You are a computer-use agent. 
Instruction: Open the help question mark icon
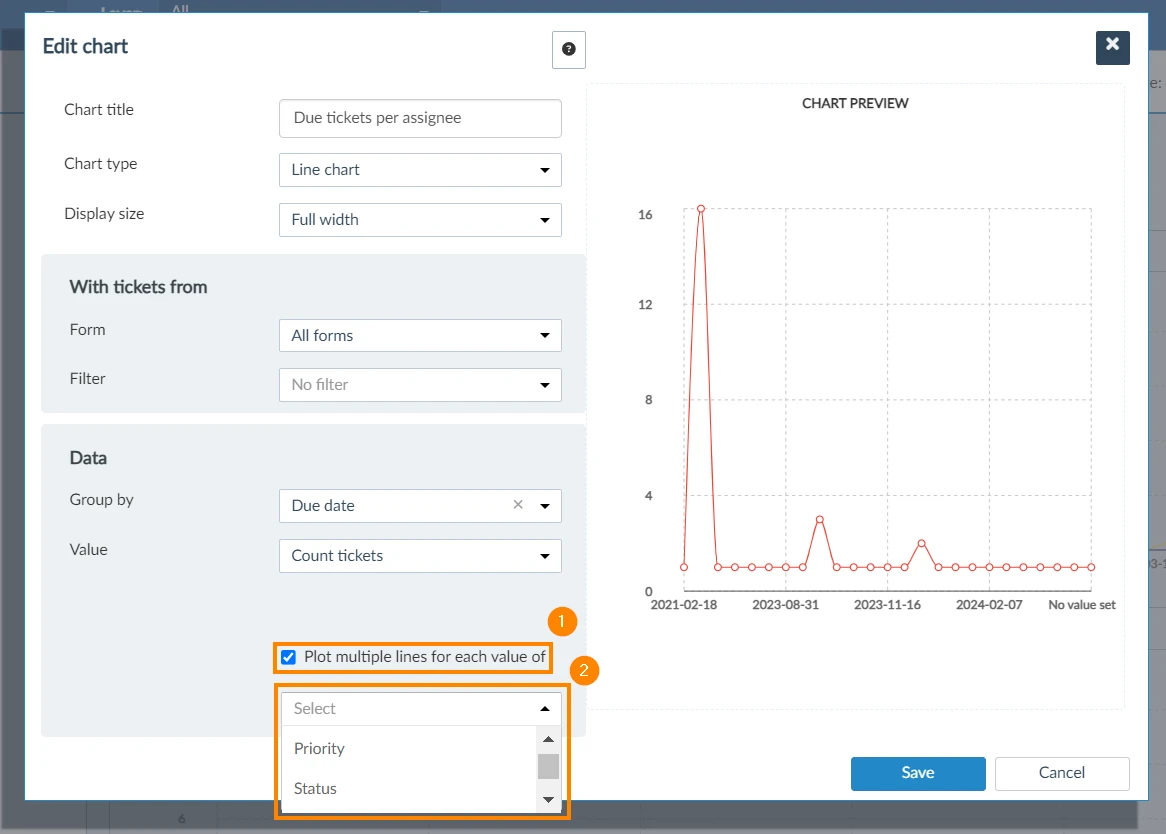(568, 50)
